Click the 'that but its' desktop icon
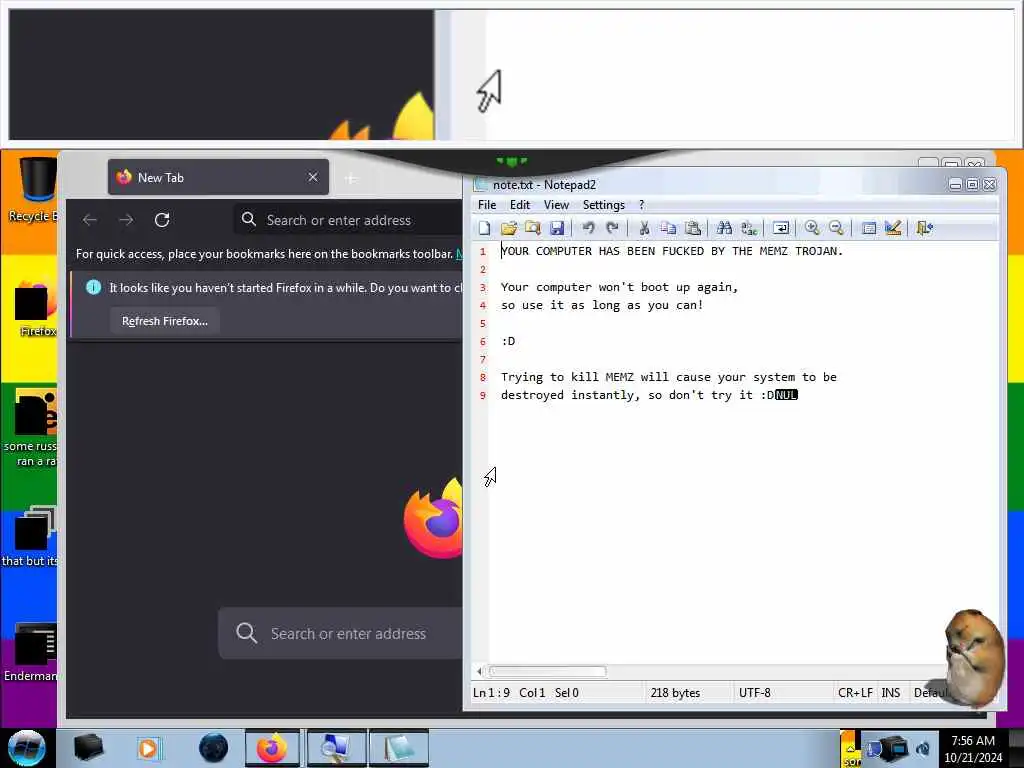Image resolution: width=1024 pixels, height=768 pixels. tap(30, 536)
